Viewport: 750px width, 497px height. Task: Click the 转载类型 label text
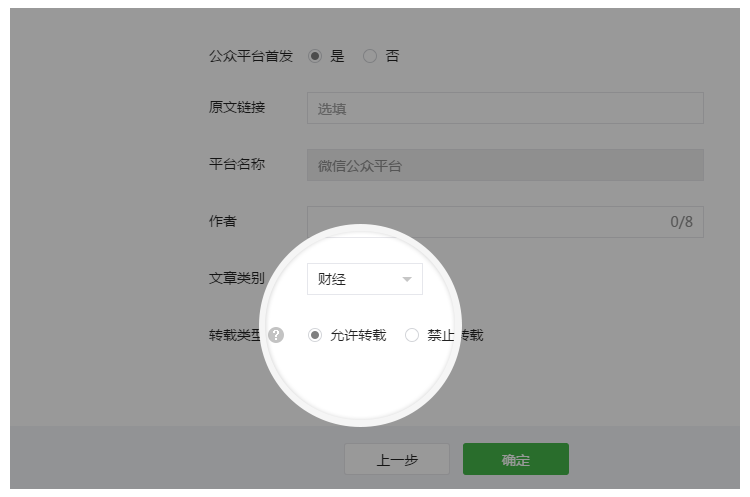(236, 335)
